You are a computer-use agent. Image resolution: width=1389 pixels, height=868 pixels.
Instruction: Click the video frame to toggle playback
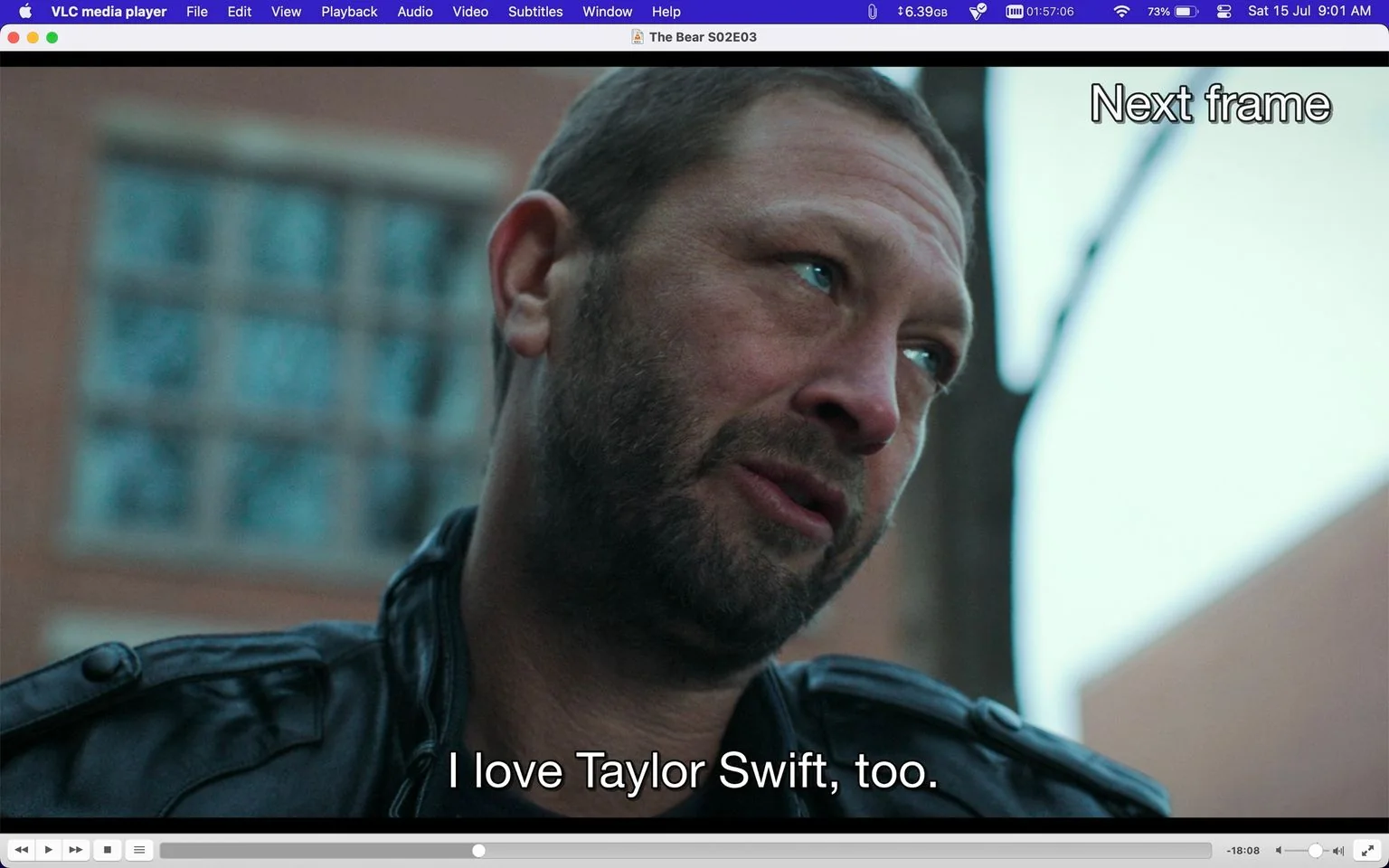[x=694, y=441]
